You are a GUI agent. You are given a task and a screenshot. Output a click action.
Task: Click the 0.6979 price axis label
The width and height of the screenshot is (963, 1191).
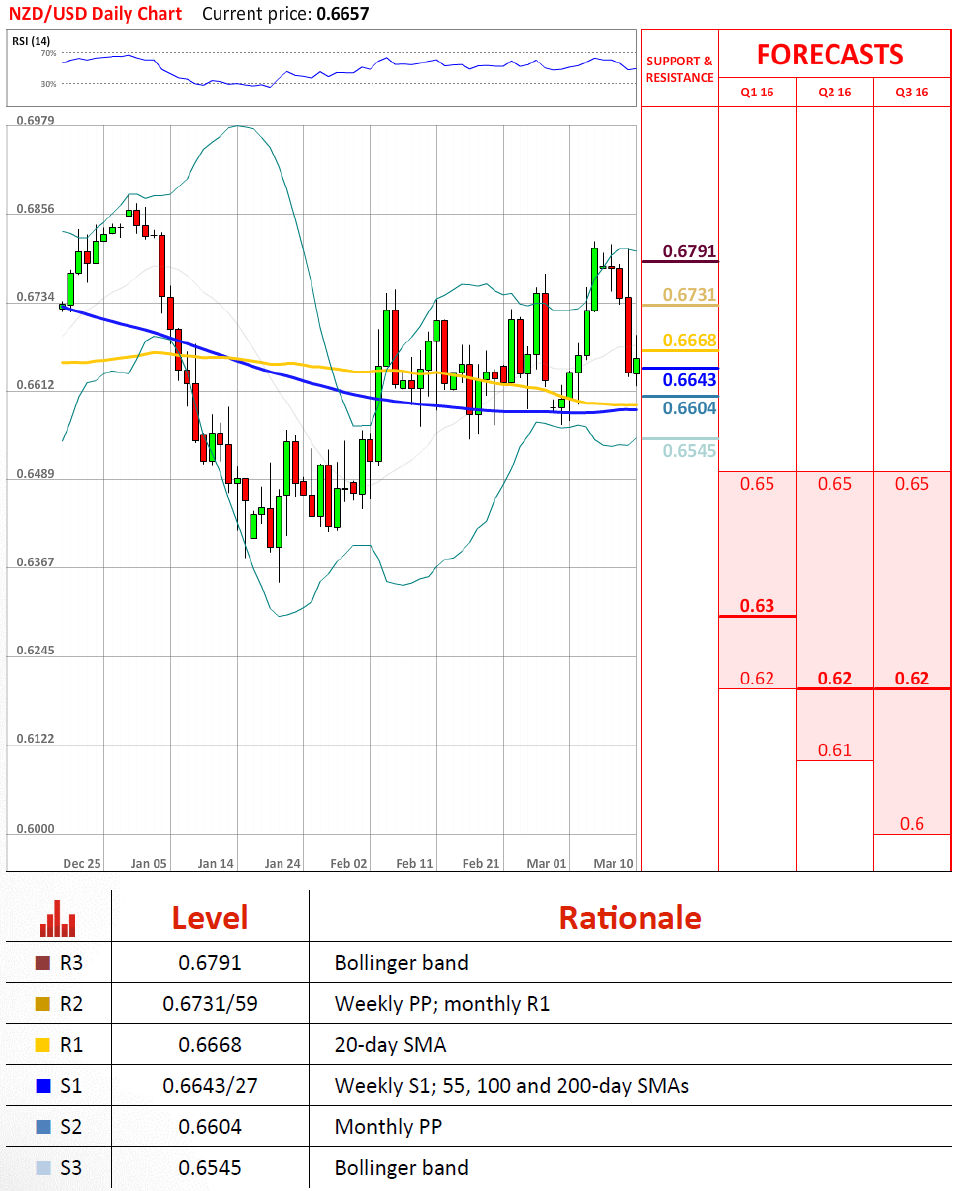tap(36, 121)
